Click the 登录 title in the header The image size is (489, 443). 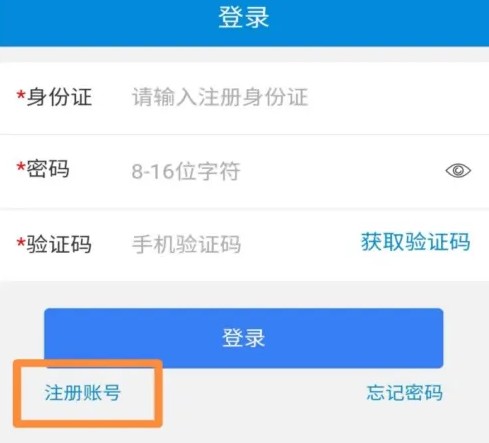[x=244, y=17]
